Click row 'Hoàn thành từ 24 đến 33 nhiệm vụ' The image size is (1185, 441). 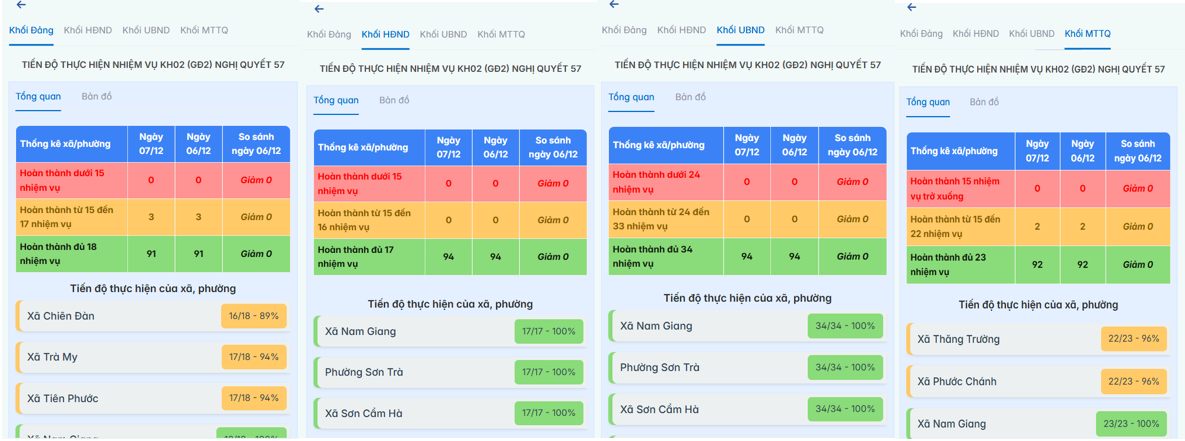[x=745, y=219]
